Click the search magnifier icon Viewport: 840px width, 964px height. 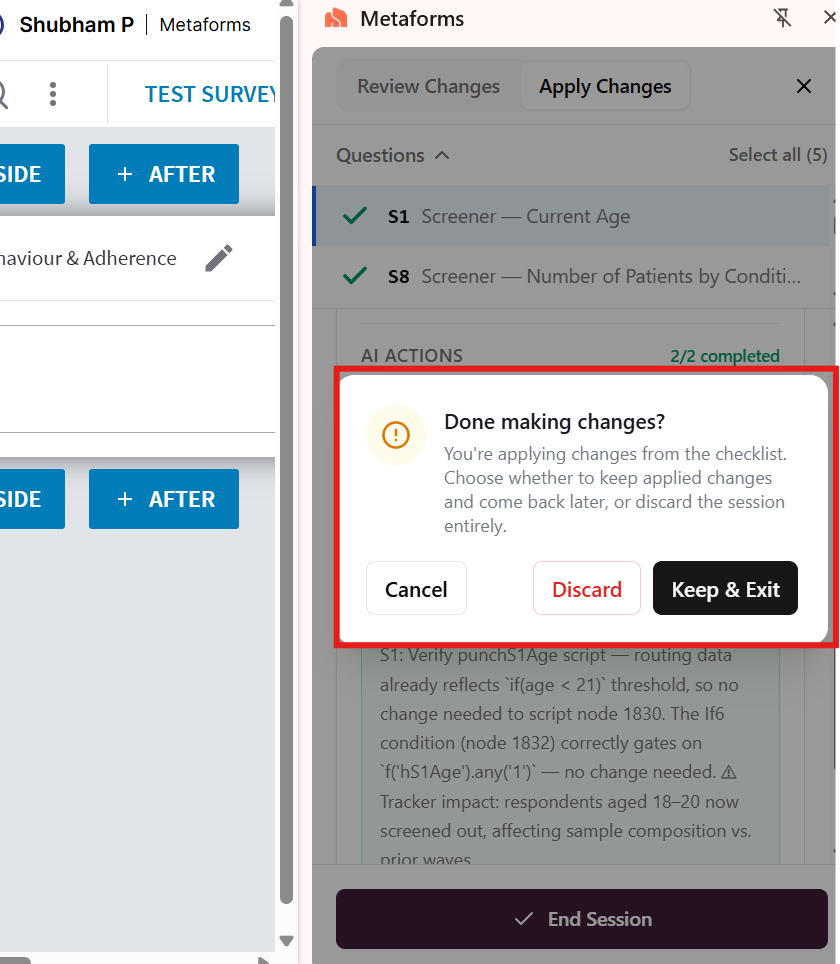coord(3,95)
